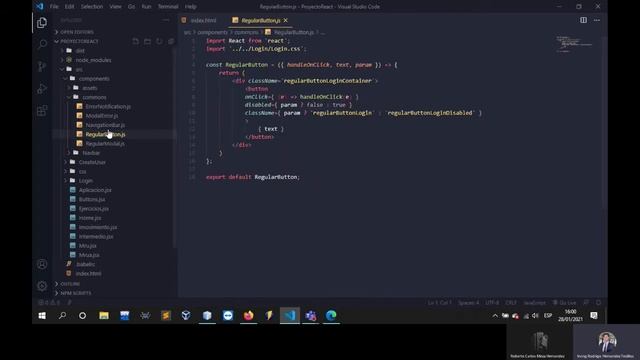Open the Manage gear icon
Screen dimensions: 640x360
(x=42, y=286)
